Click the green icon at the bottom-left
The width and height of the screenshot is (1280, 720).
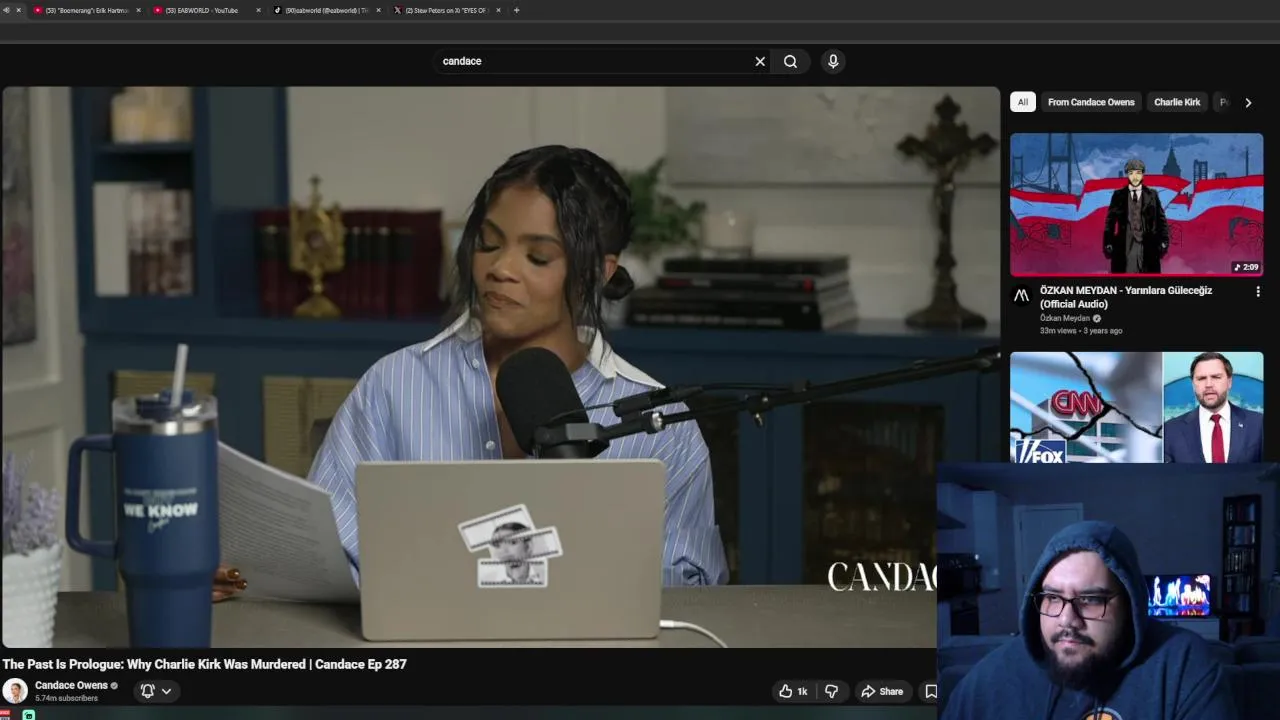[x=29, y=715]
